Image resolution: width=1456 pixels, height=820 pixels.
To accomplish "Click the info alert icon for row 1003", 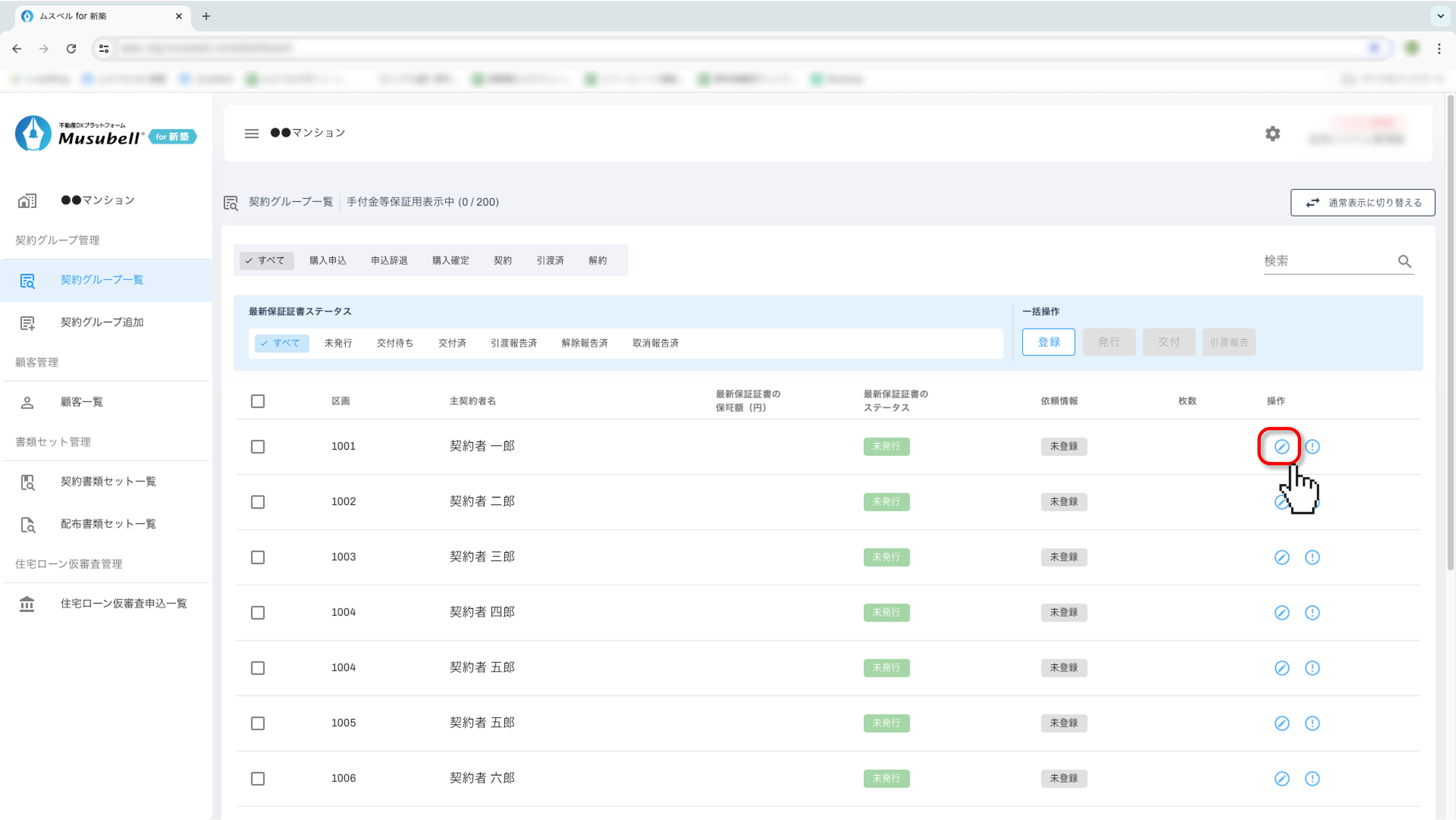I will [x=1312, y=557].
